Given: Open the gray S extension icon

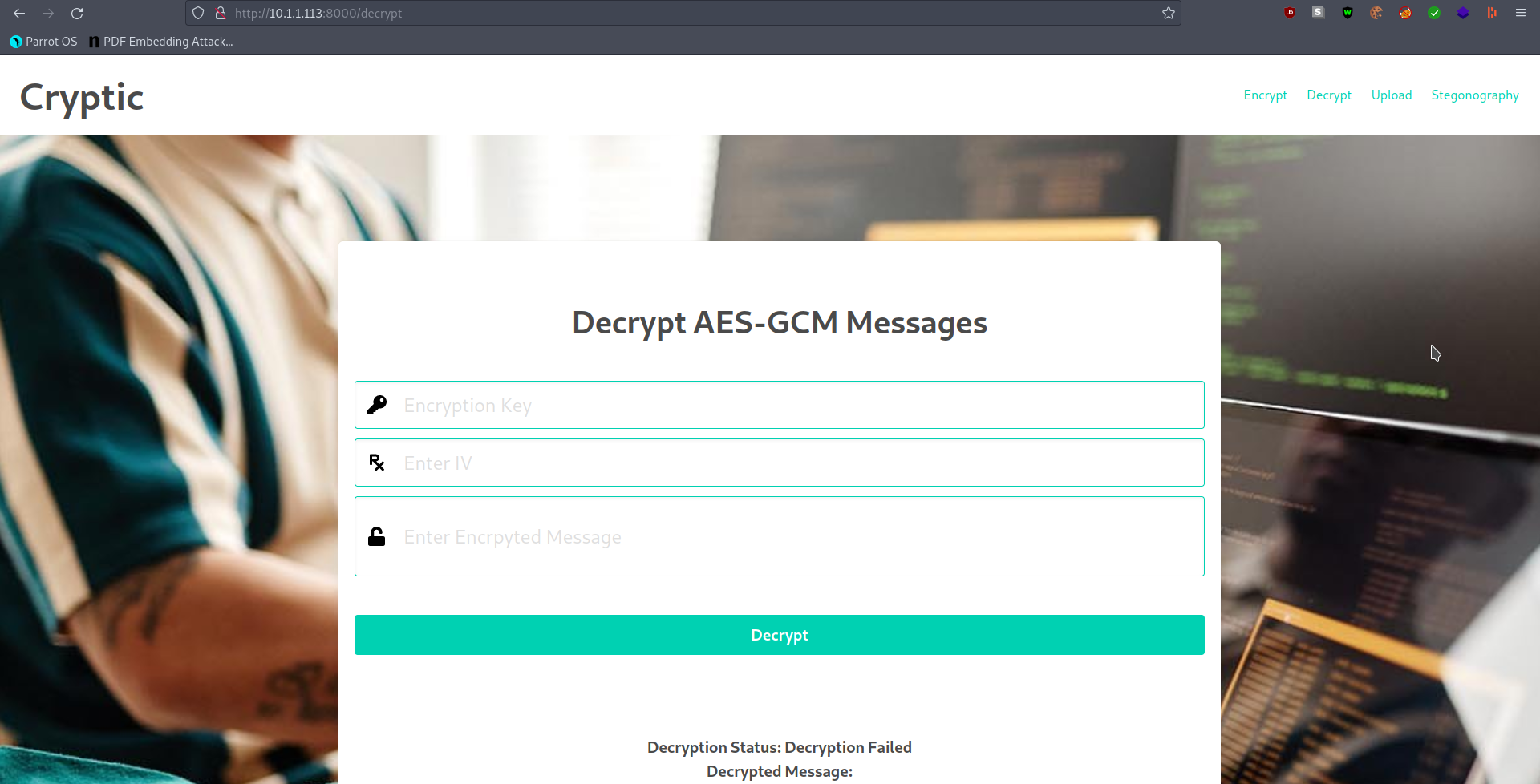Looking at the screenshot, I should (x=1319, y=13).
